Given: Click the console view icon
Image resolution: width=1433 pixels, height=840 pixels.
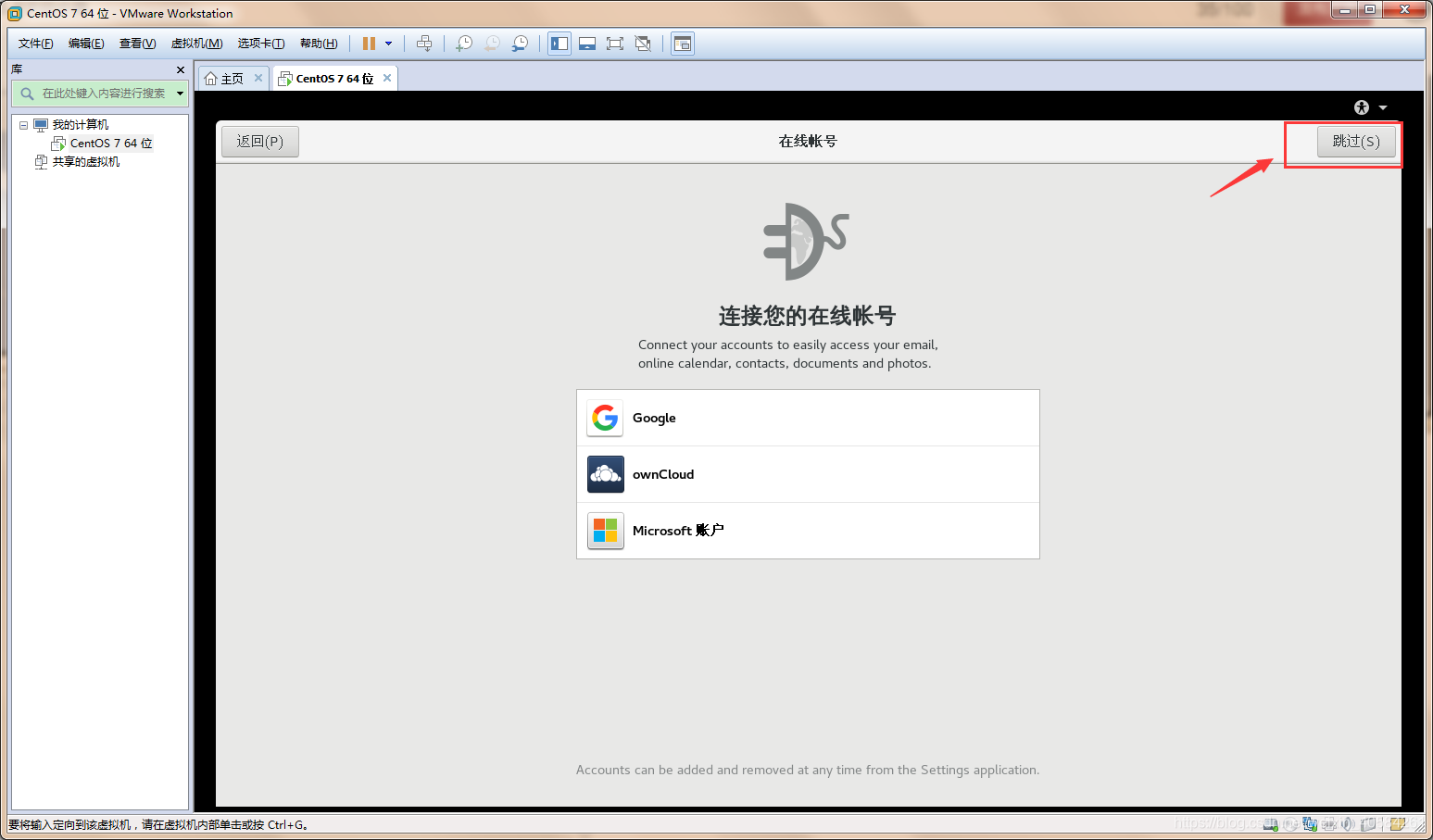Looking at the screenshot, I should pyautogui.click(x=683, y=44).
